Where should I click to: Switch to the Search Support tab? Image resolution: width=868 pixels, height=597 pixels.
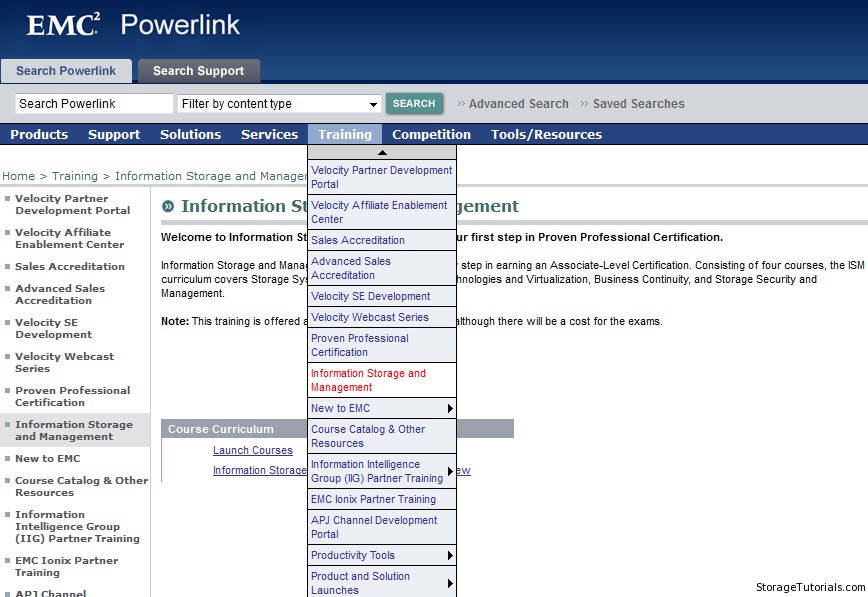(198, 71)
